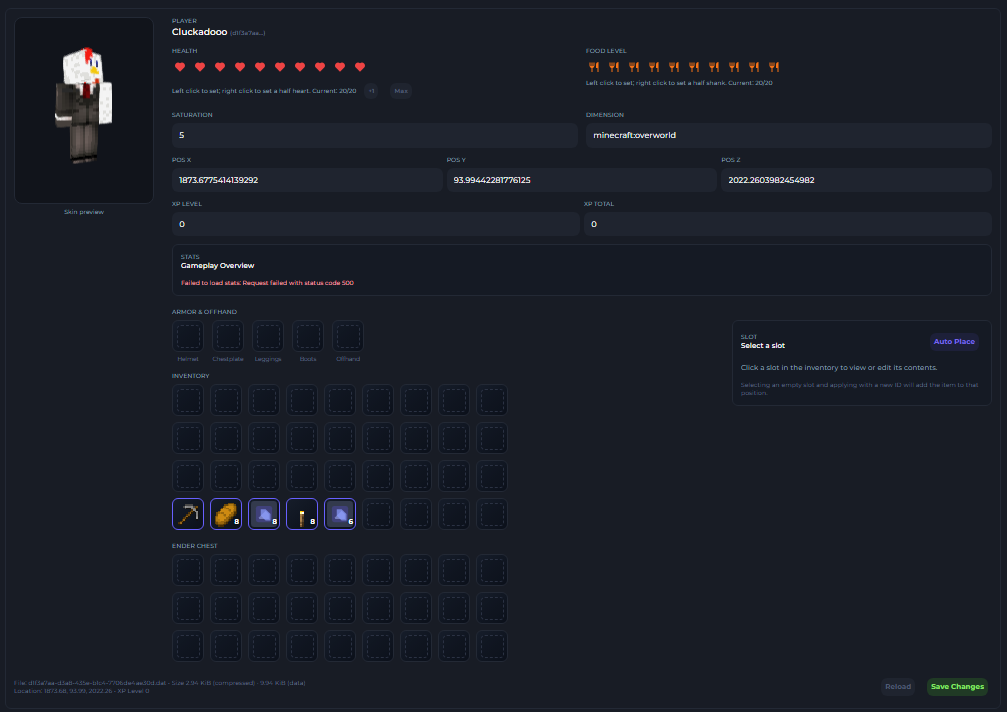Select the blue item stack of 8

(264, 514)
